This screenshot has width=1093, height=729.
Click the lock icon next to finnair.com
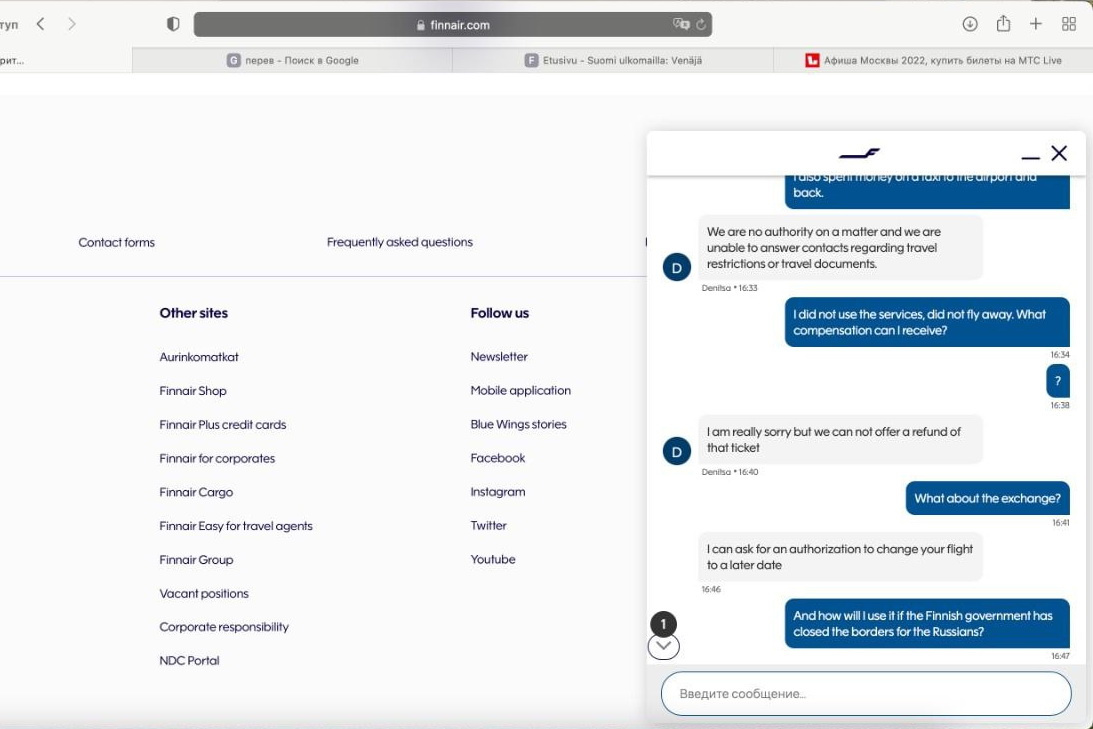pyautogui.click(x=420, y=25)
